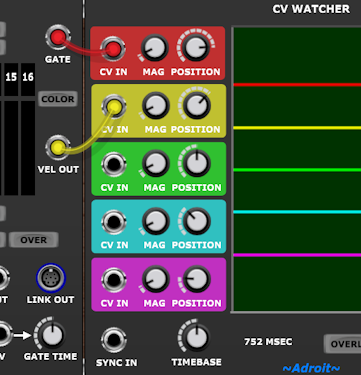Click the cyan channel CV IN jack

114,222
